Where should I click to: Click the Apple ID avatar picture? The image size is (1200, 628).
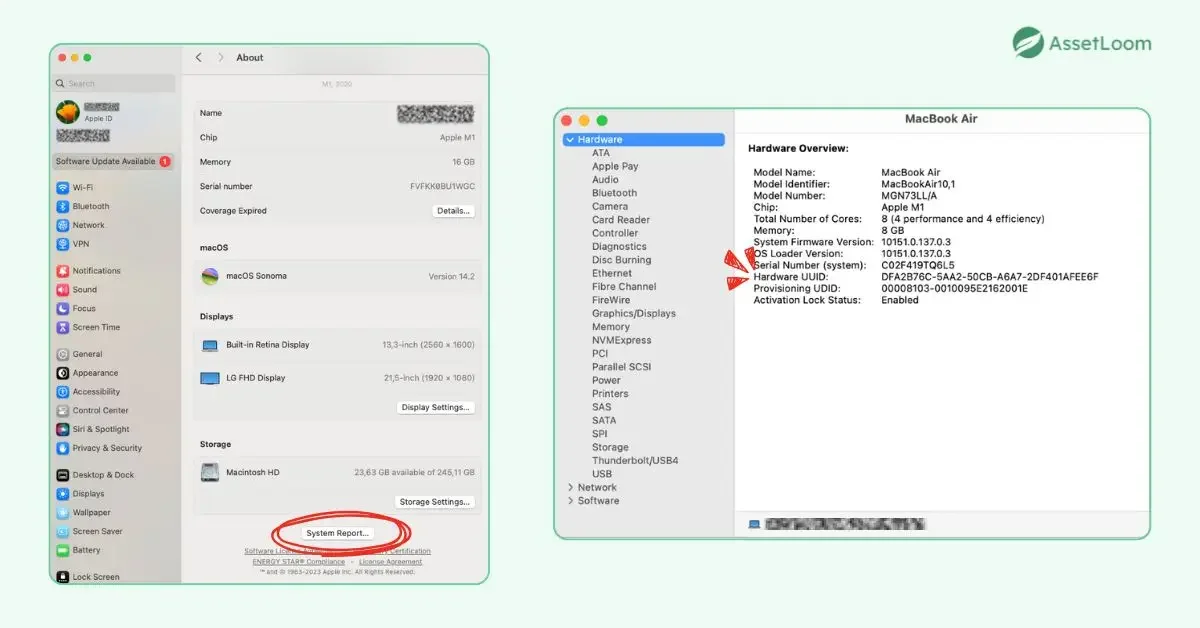68,112
